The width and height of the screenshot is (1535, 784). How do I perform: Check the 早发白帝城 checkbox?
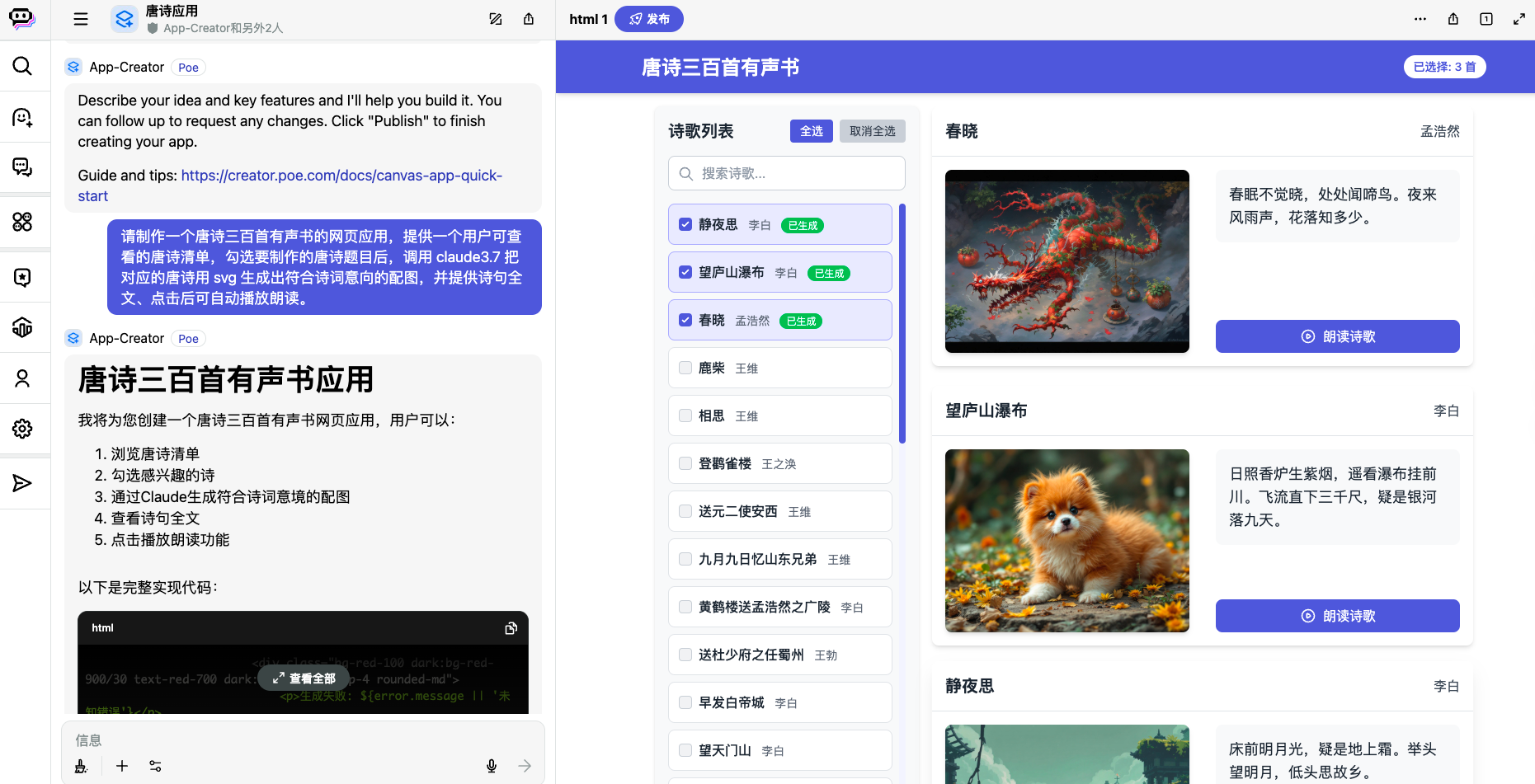pyautogui.click(x=685, y=702)
